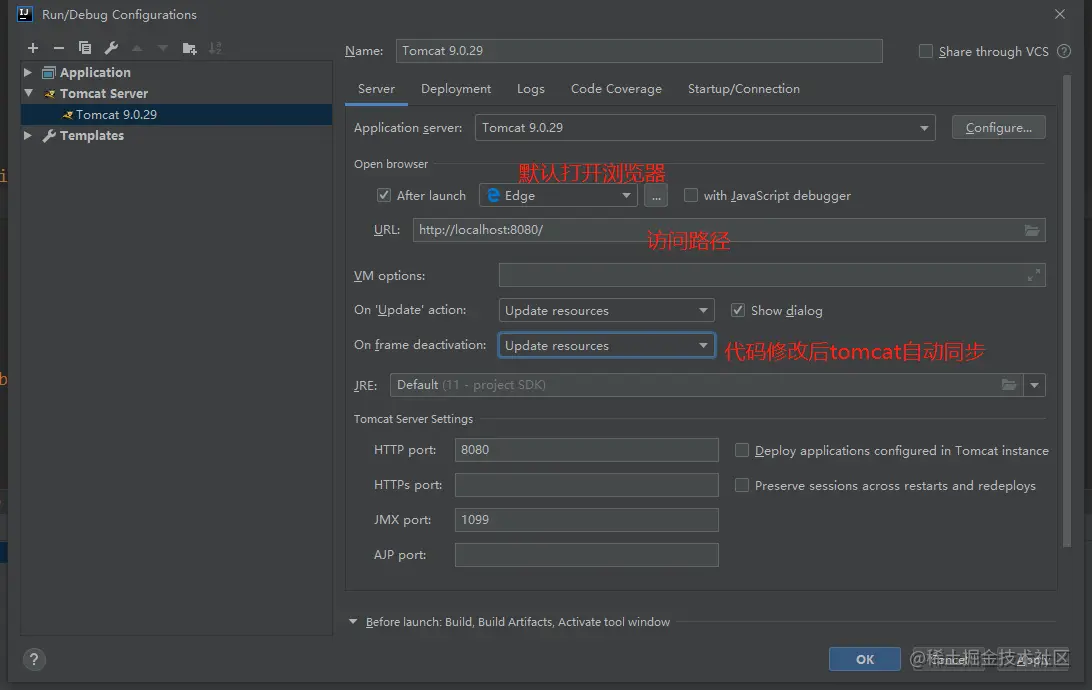The height and width of the screenshot is (690, 1092).
Task: Click the HTTP port field
Action: [586, 450]
